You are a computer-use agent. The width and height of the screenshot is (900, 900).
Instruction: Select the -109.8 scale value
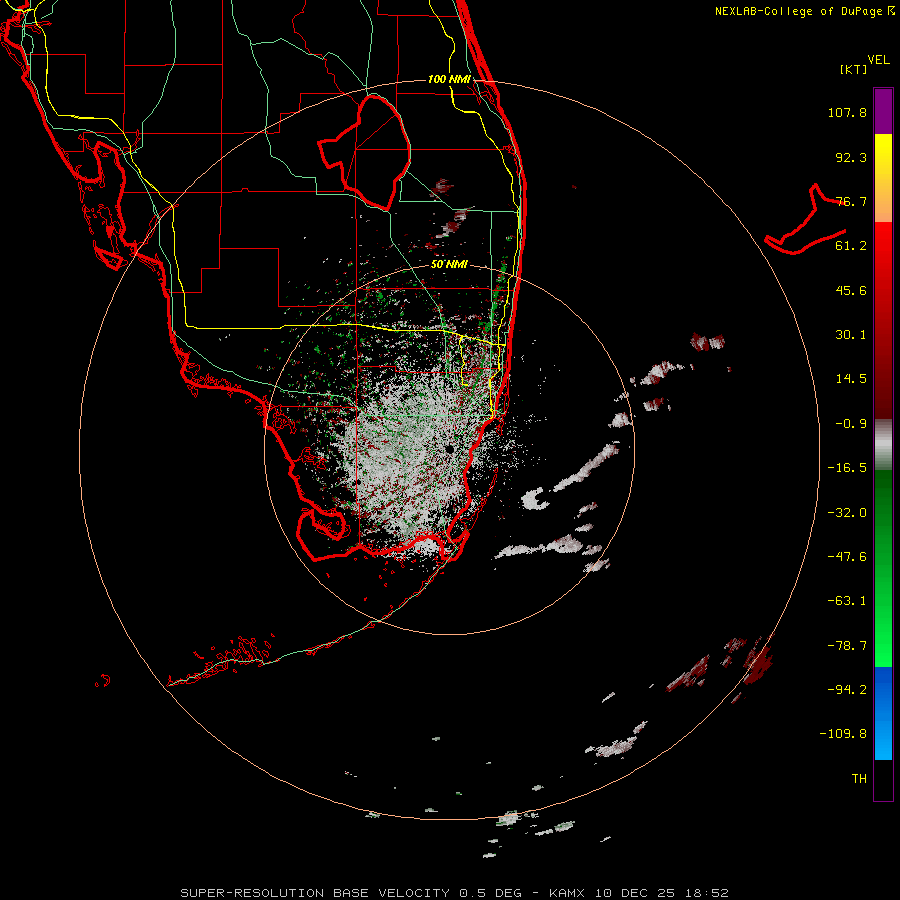coord(843,734)
